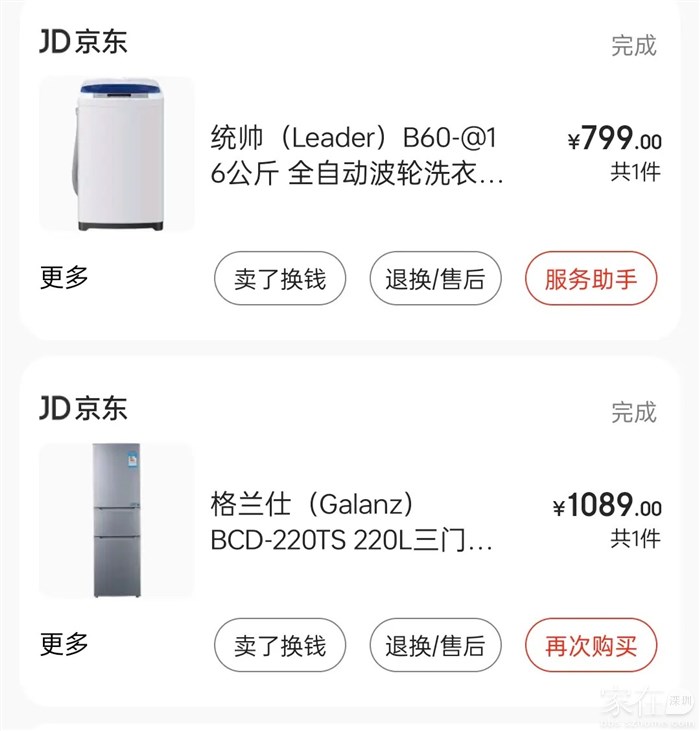Open the Galanz refrigerator product image
The height and width of the screenshot is (731, 700).
(x=116, y=520)
